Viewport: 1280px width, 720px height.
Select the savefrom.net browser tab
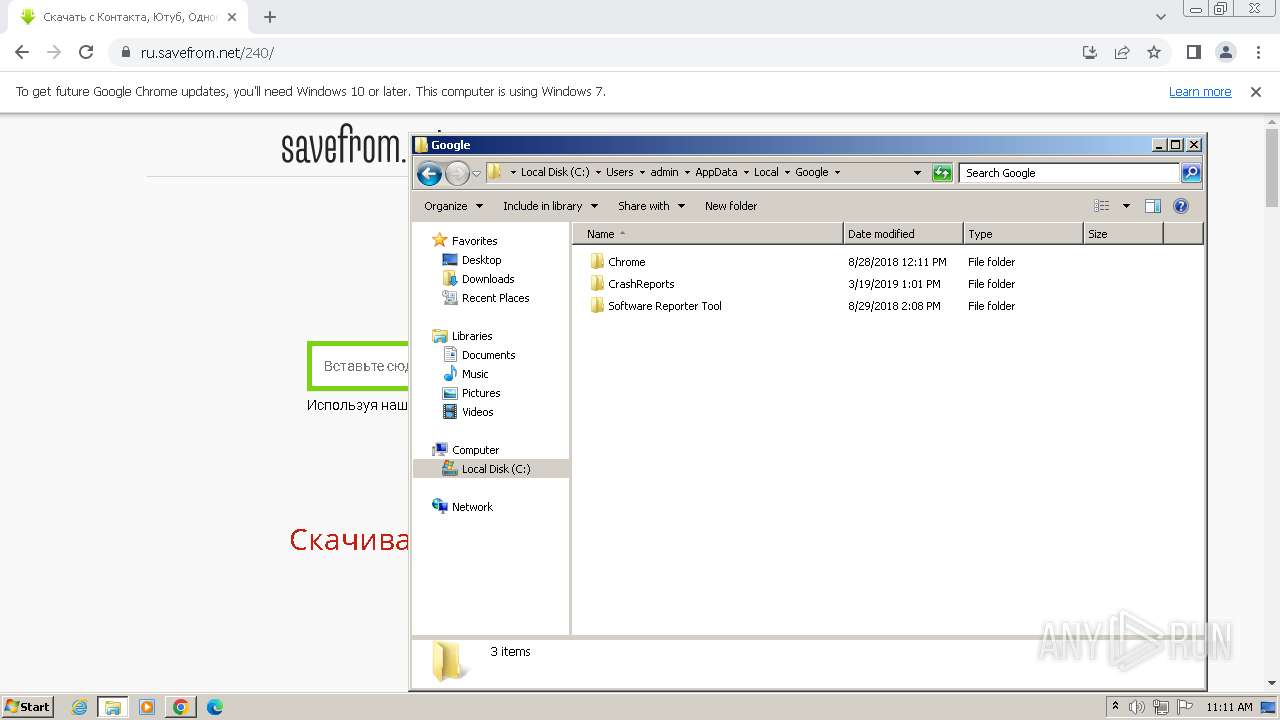point(130,17)
